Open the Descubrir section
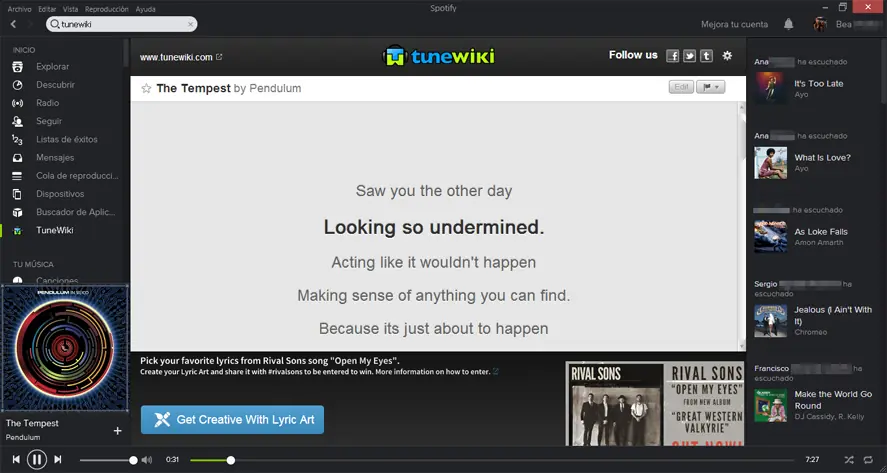Screen dimensions: 887x473 [x=55, y=85]
